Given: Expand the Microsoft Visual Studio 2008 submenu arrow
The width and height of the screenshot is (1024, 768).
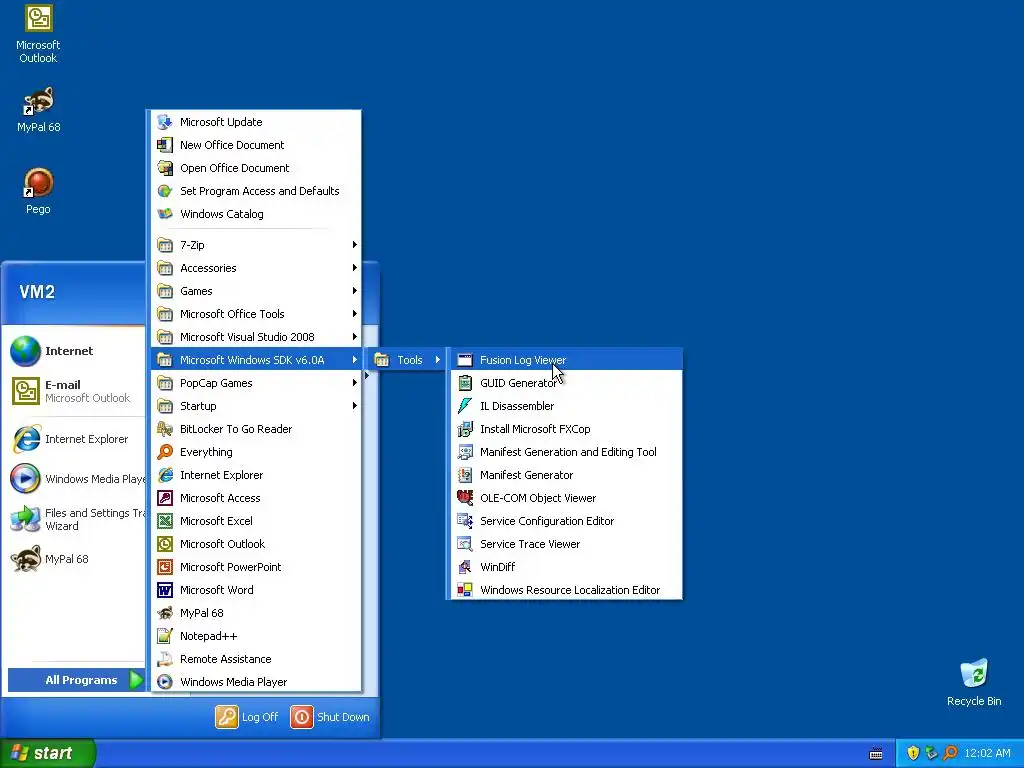Looking at the screenshot, I should coord(355,337).
